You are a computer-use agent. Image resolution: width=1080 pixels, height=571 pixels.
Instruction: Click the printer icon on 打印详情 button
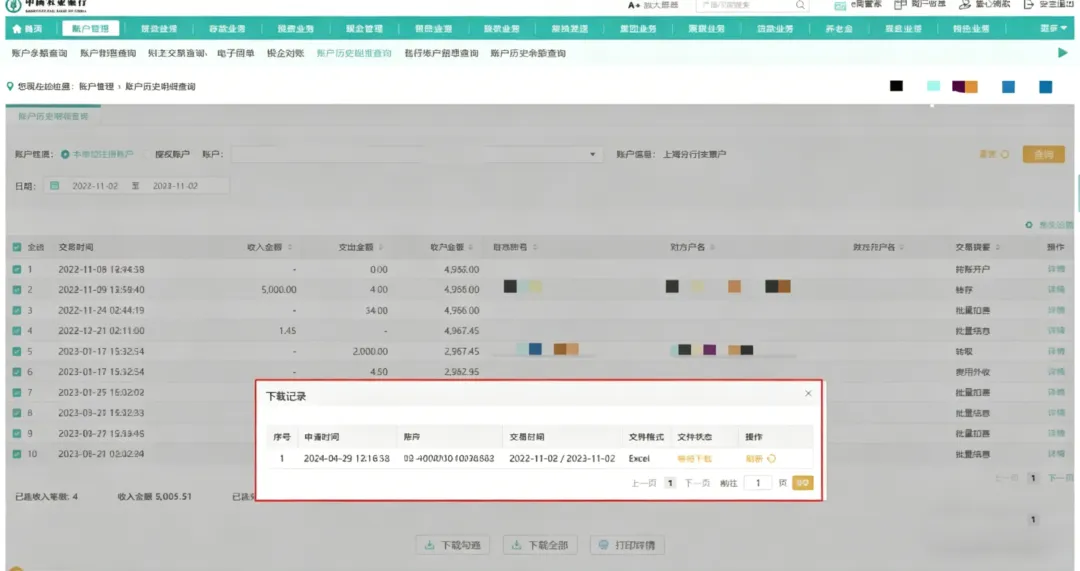coord(603,545)
